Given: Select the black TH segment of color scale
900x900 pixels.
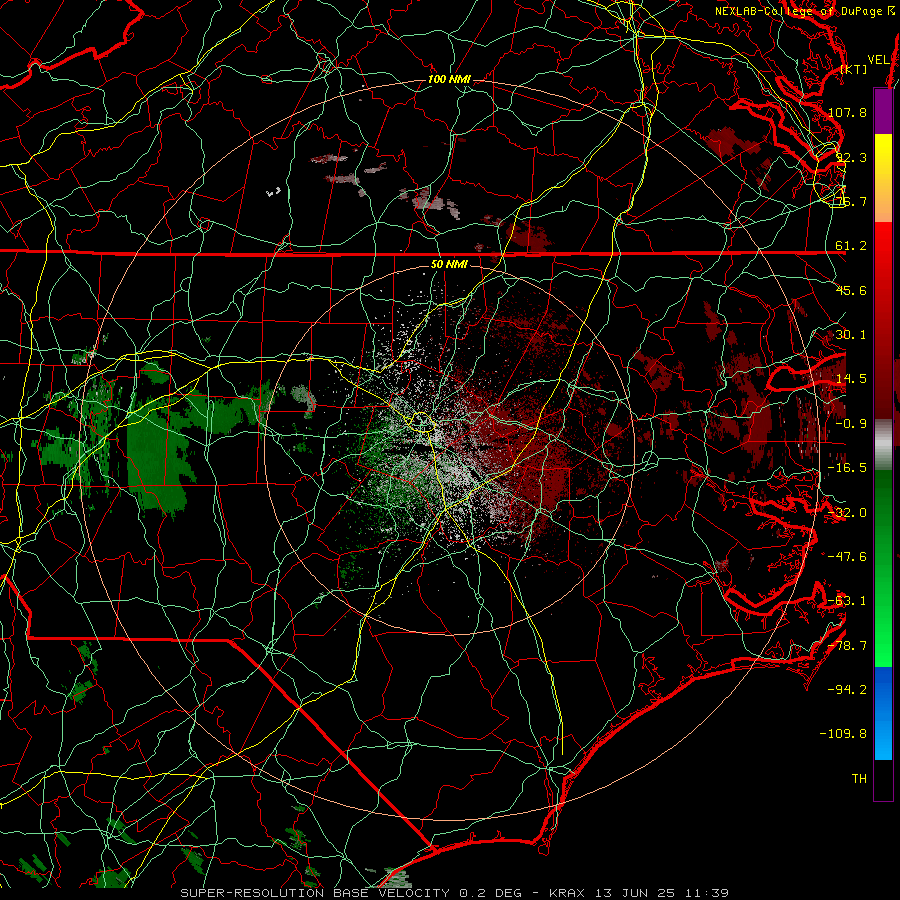Looking at the screenshot, I should (883, 780).
